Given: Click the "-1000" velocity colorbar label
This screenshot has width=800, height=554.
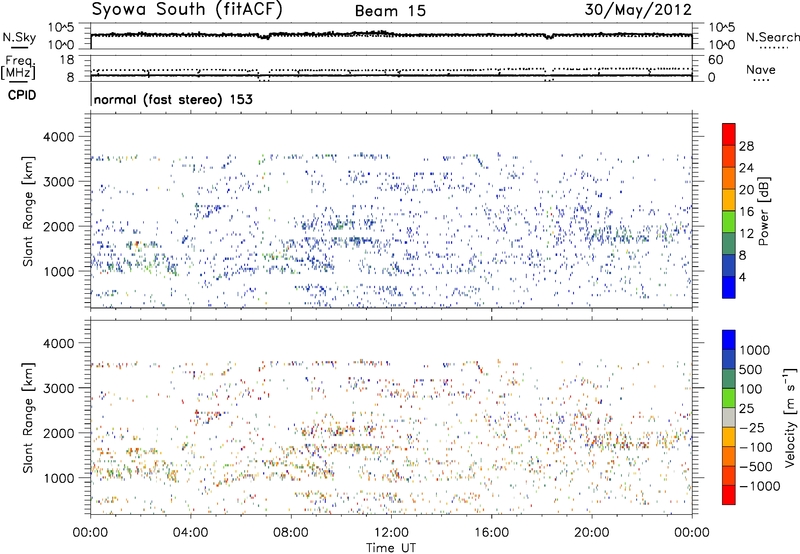Looking at the screenshot, I should click(x=759, y=486).
